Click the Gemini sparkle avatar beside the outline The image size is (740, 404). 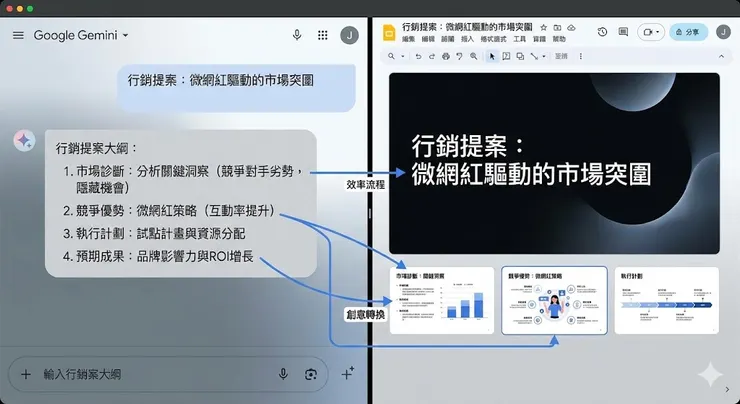[24, 141]
